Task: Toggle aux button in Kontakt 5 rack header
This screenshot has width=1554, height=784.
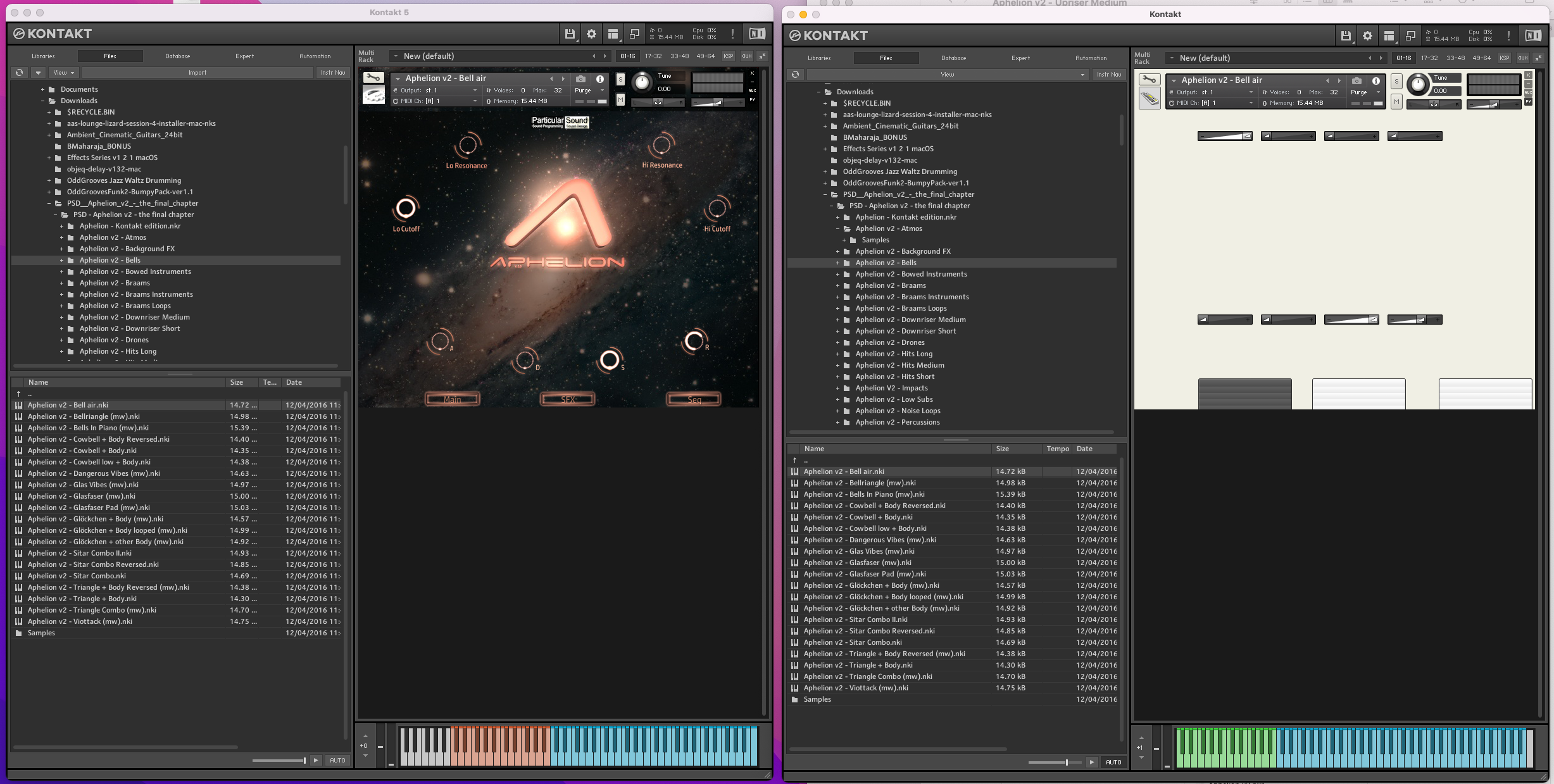Action: (x=747, y=56)
